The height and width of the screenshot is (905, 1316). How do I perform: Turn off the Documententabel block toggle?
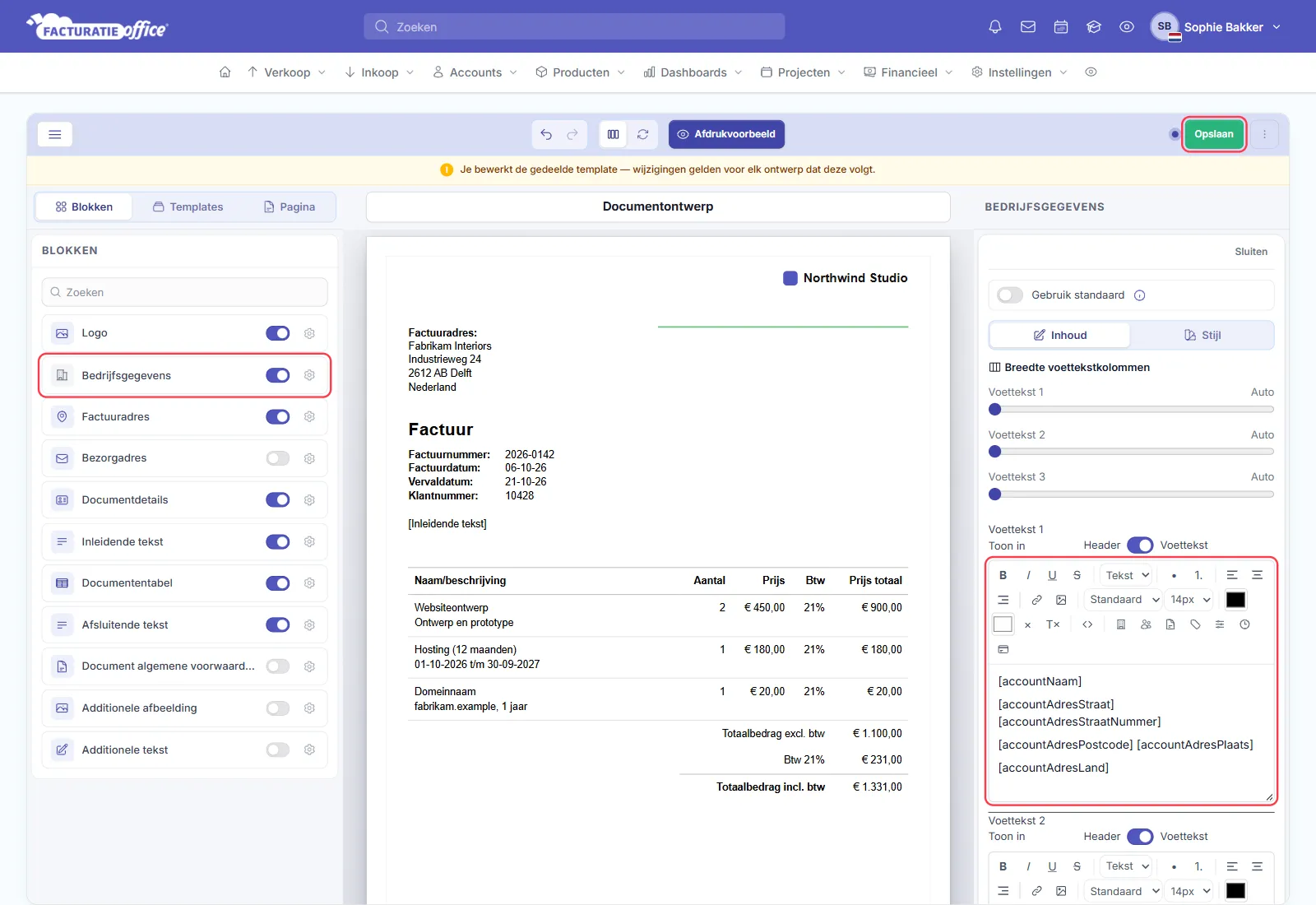coord(278,583)
